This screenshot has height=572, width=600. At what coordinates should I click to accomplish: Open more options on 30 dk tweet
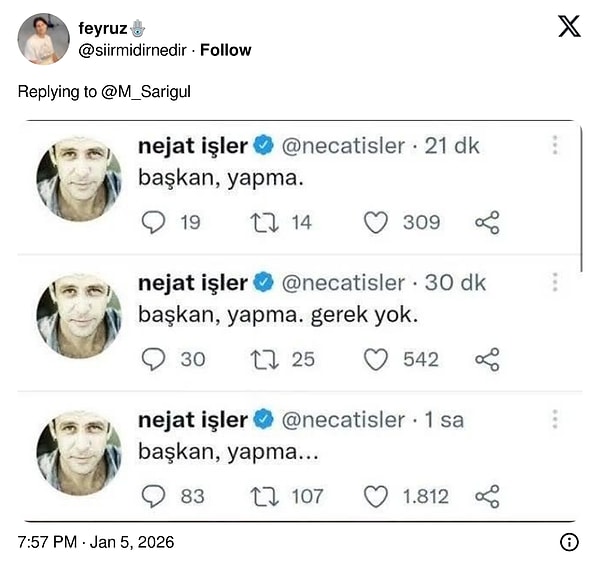553,283
